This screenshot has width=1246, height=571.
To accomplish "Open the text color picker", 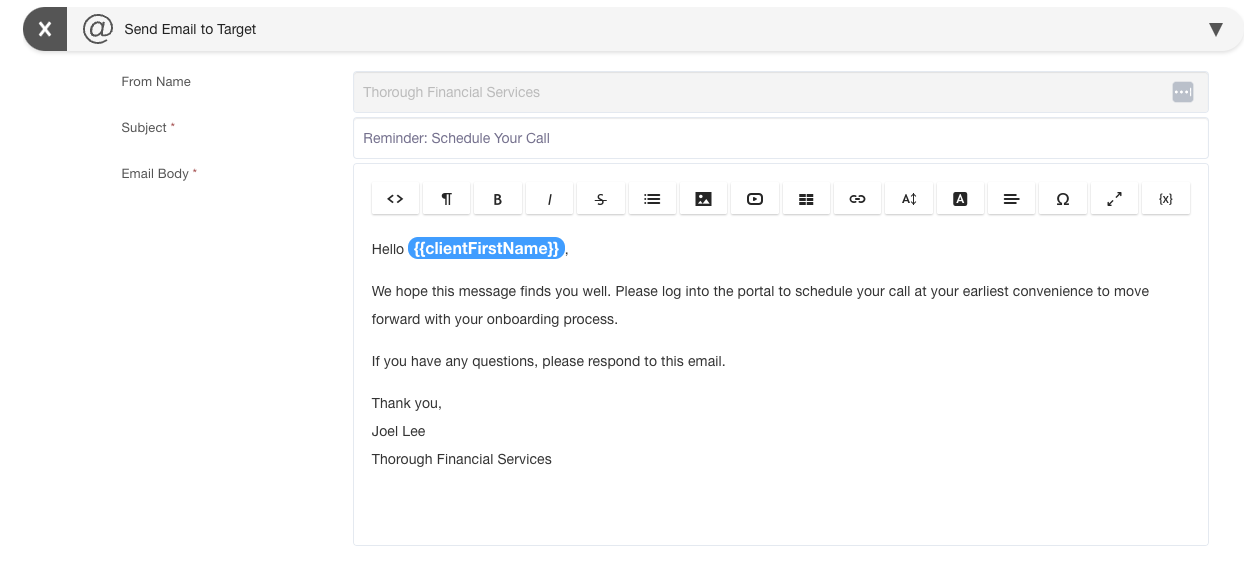I will [x=960, y=199].
